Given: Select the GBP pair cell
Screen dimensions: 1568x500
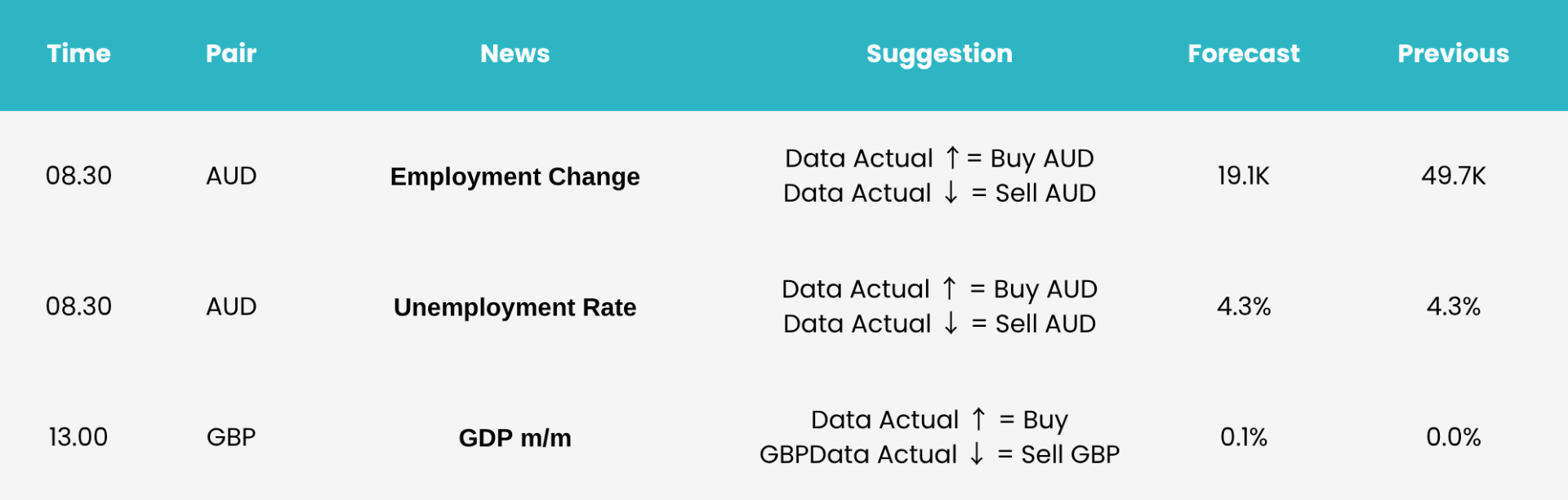Looking at the screenshot, I should [231, 437].
